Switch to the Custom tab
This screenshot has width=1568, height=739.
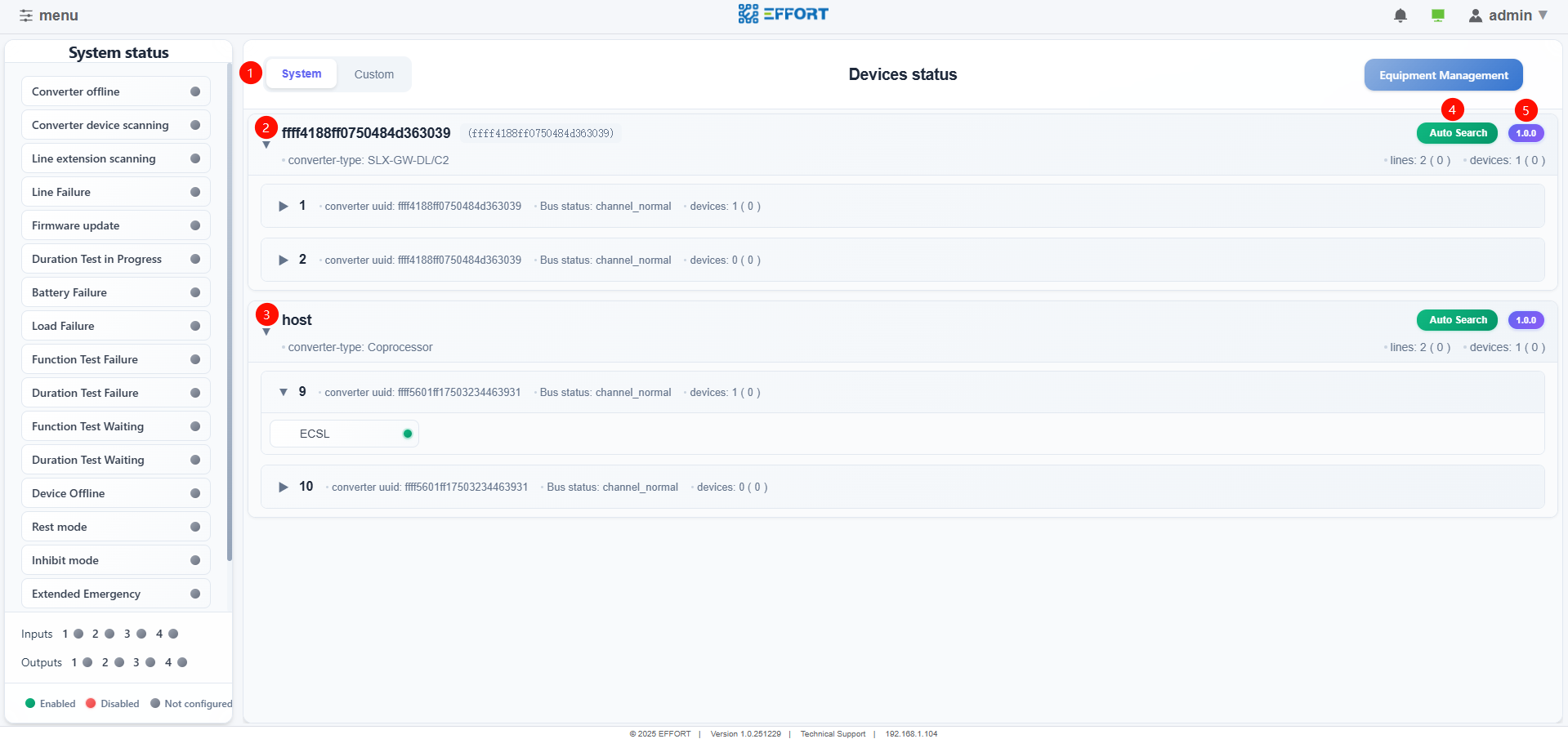pos(373,74)
